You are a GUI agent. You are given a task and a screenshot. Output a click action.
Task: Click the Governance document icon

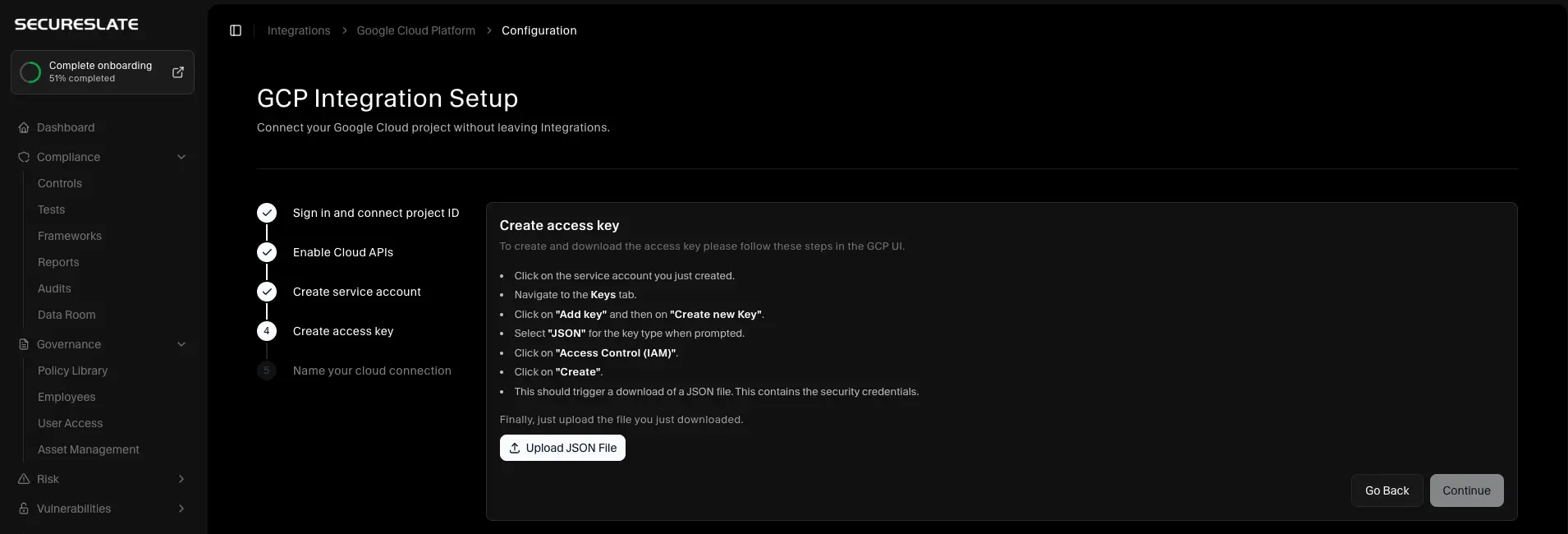[x=24, y=344]
